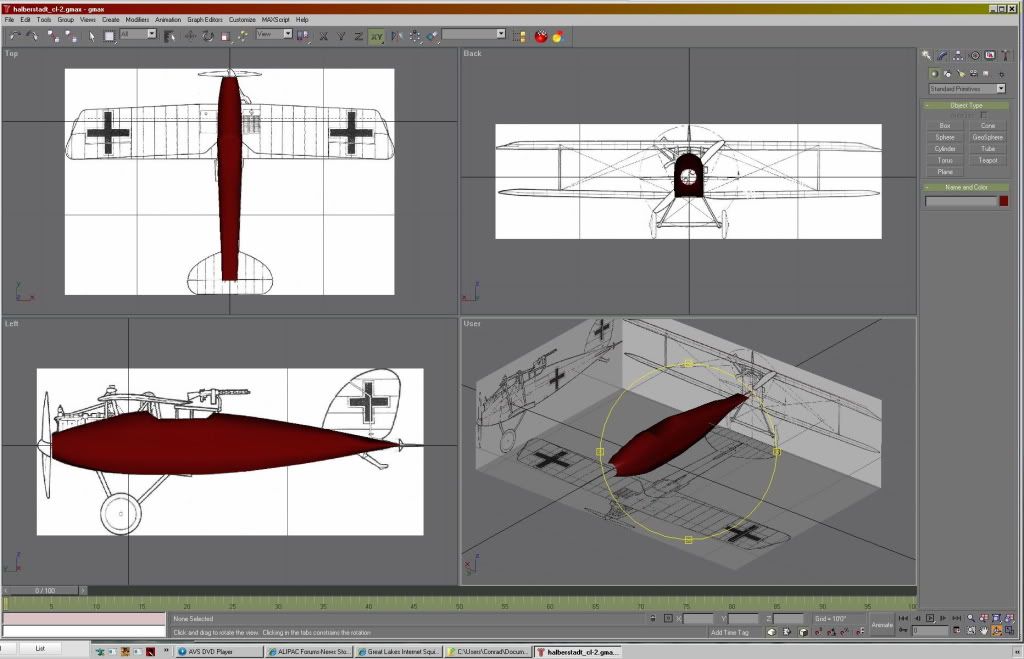This screenshot has height=659, width=1024.
Task: Activate the Select and Move tool
Action: point(190,37)
